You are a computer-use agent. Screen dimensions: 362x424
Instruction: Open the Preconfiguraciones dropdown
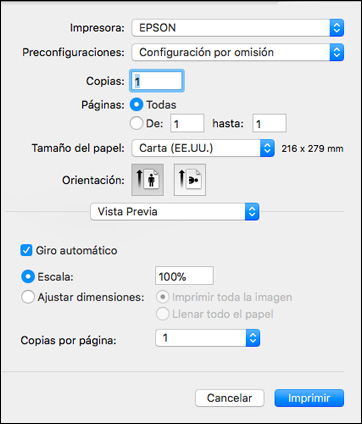[x=238, y=52]
